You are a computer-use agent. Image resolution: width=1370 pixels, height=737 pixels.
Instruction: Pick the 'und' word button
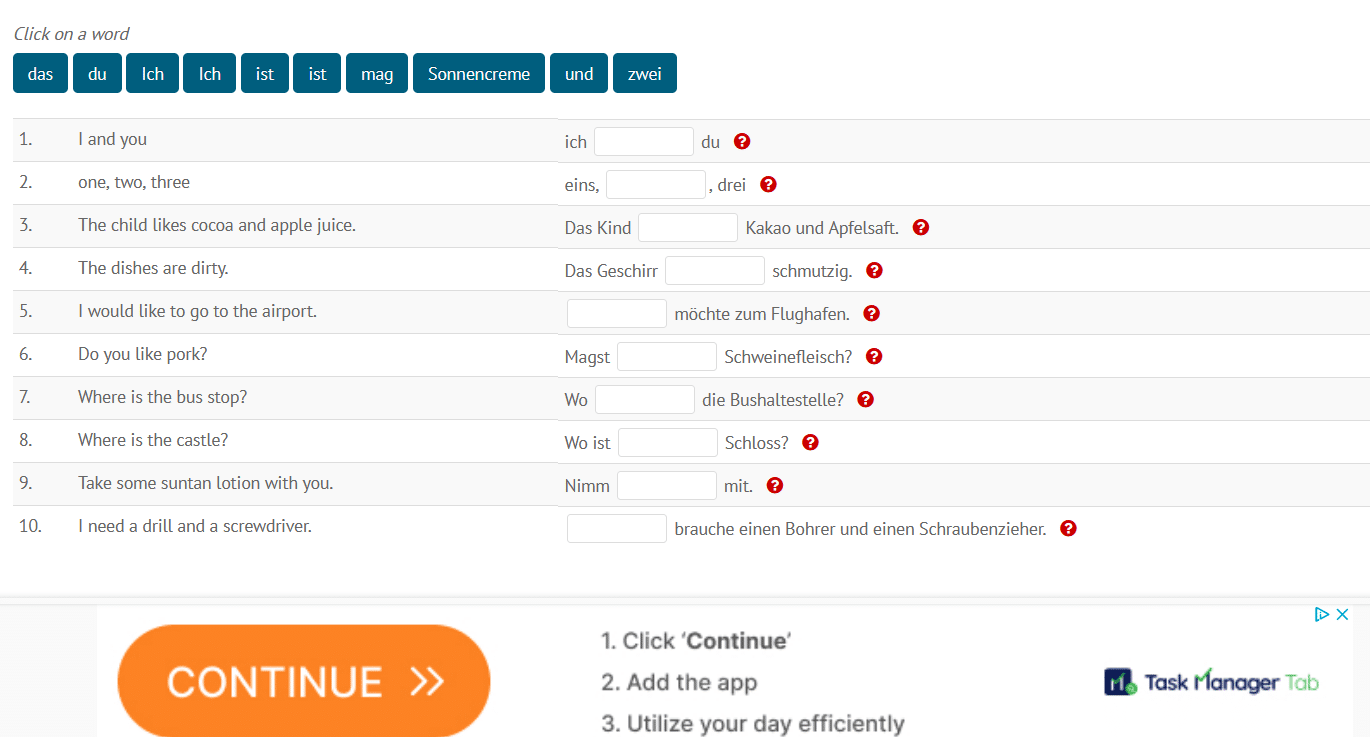(x=579, y=73)
